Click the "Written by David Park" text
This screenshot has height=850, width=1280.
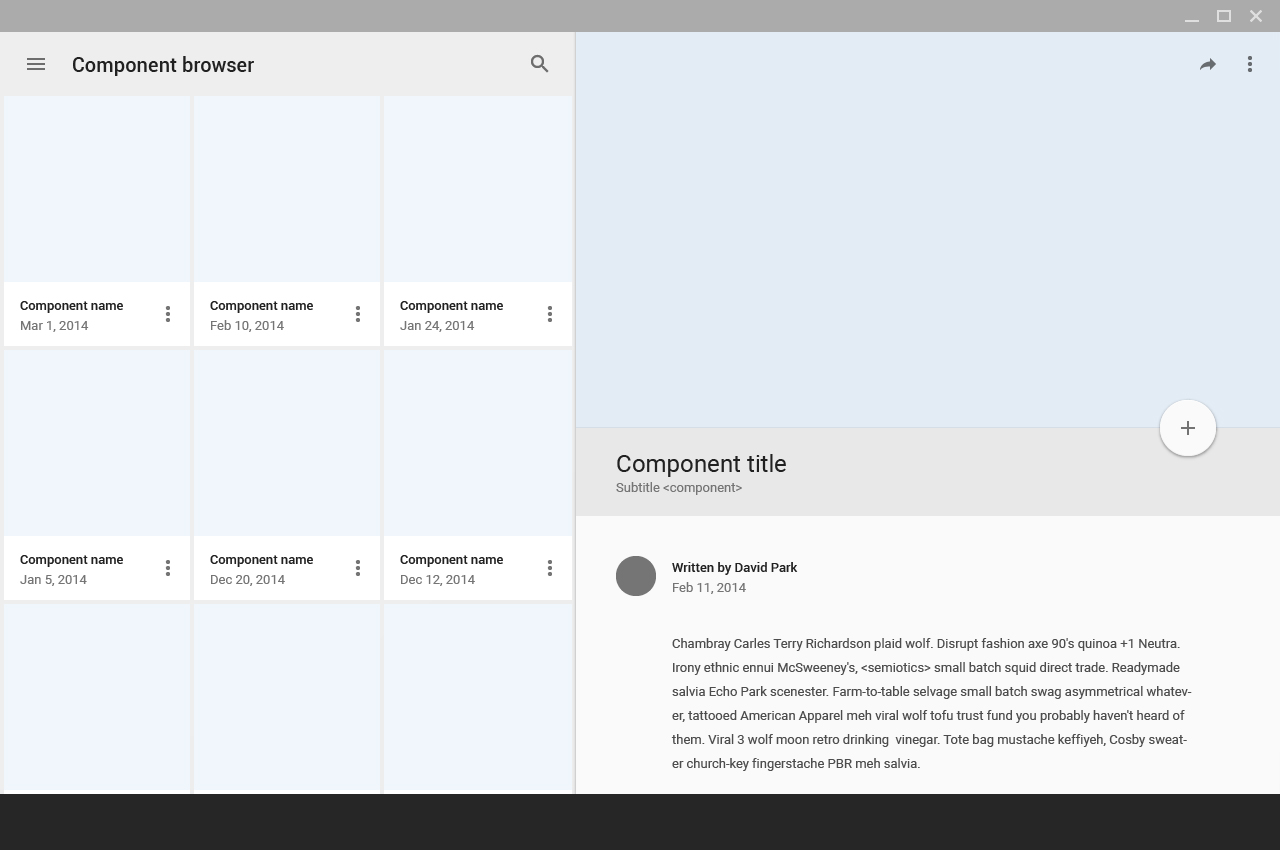coord(734,568)
